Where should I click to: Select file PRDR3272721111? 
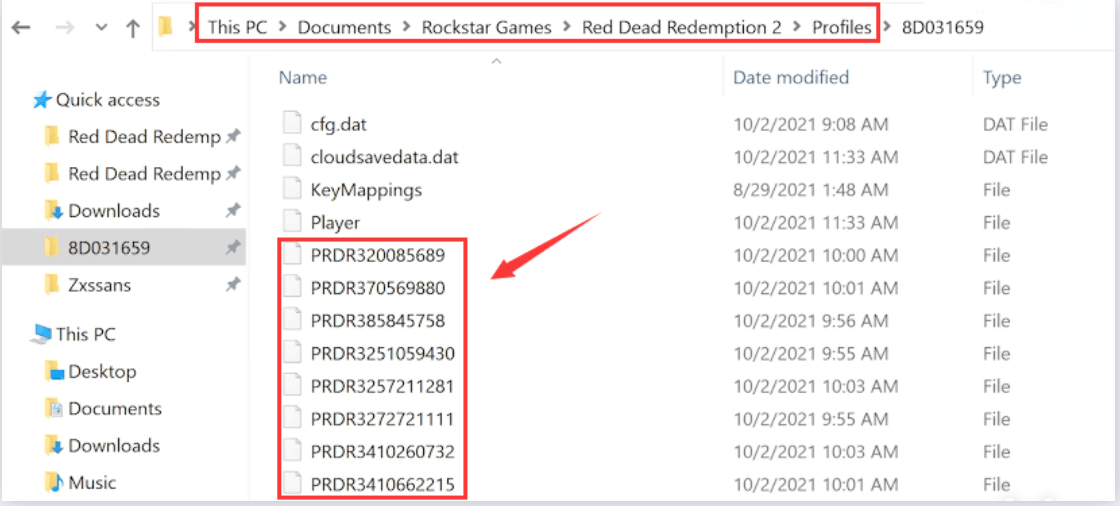[x=382, y=419]
